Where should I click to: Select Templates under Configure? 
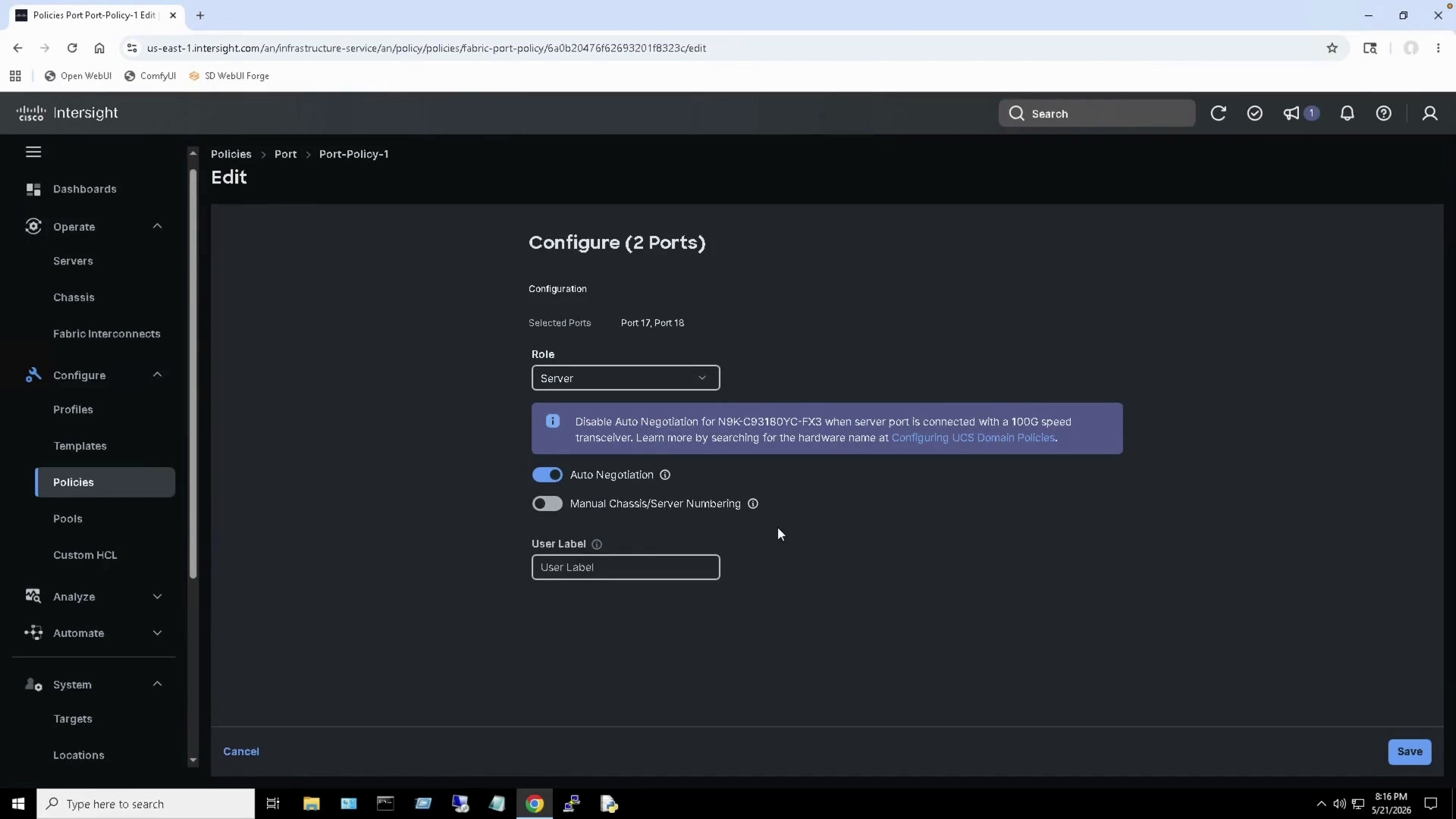pos(80,447)
